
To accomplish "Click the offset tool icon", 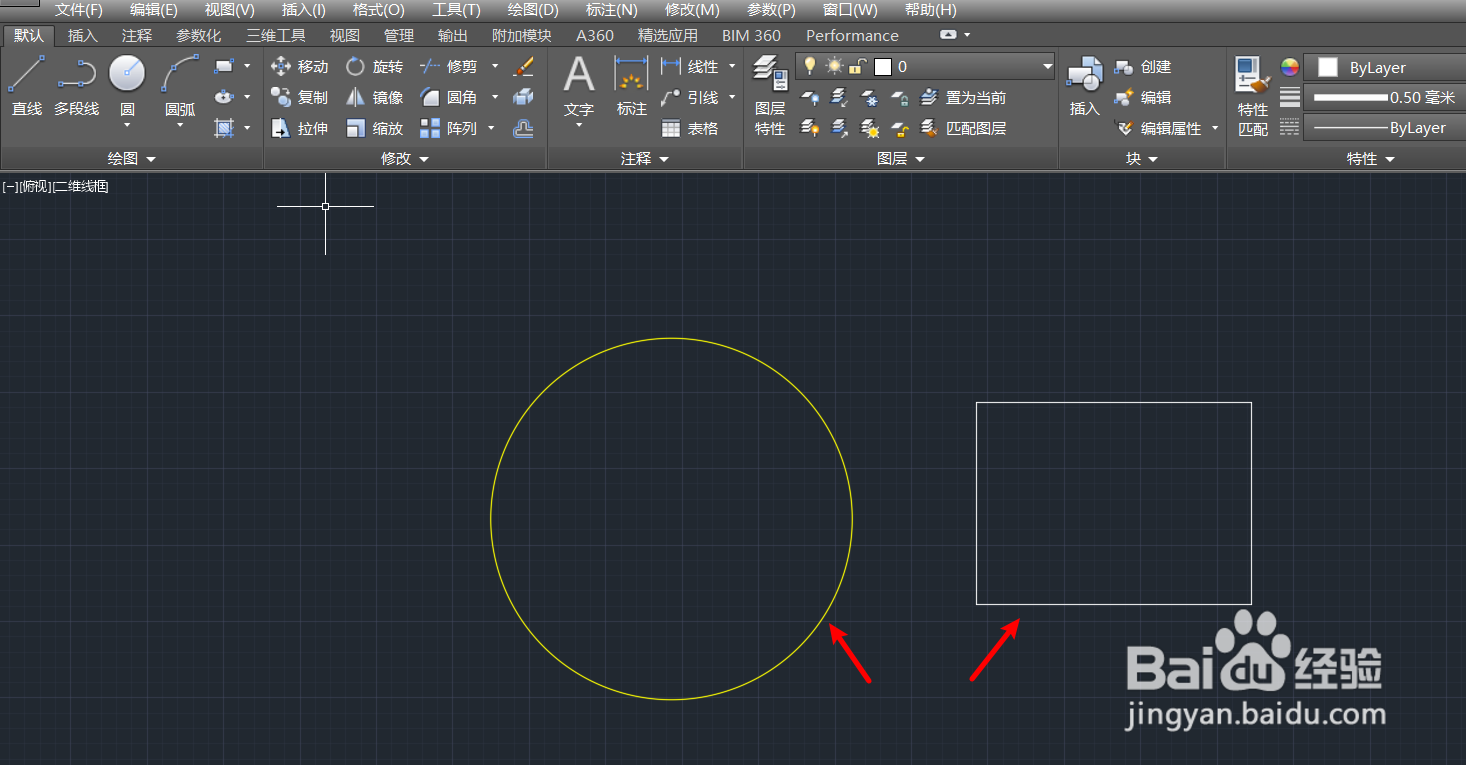I will click(x=523, y=129).
